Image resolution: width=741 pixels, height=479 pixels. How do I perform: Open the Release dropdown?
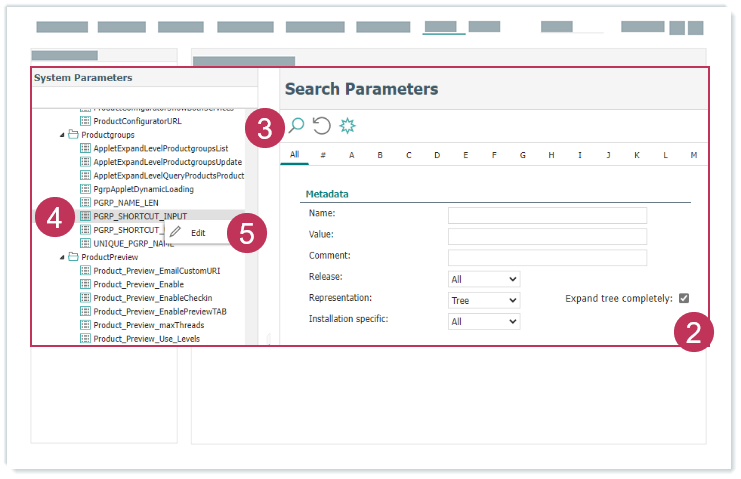coord(484,279)
